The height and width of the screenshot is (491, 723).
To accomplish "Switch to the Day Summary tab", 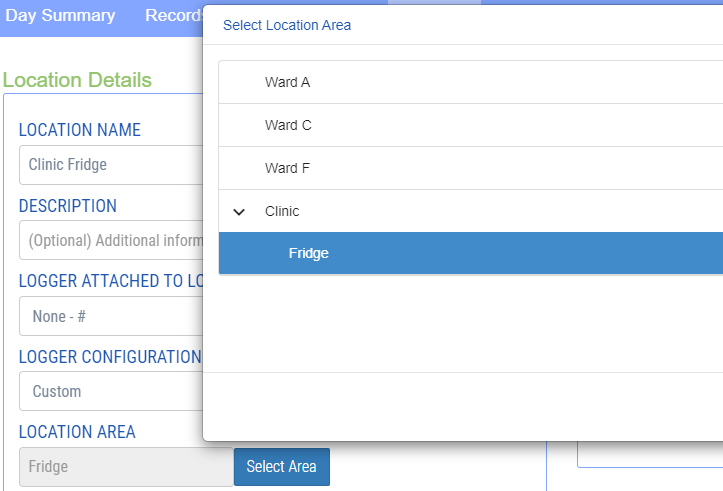I will [x=60, y=16].
